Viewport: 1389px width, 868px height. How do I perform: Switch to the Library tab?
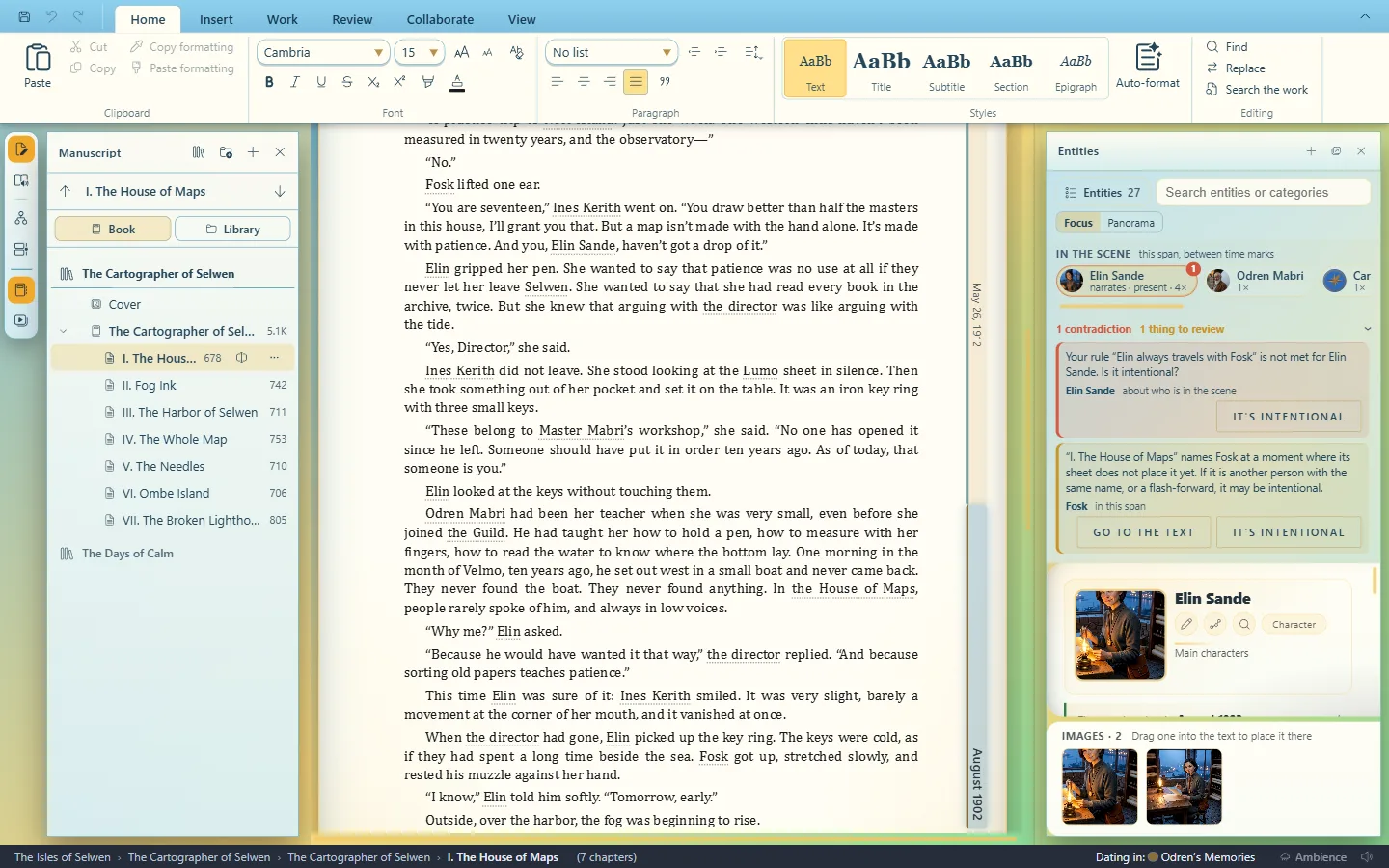click(x=232, y=229)
